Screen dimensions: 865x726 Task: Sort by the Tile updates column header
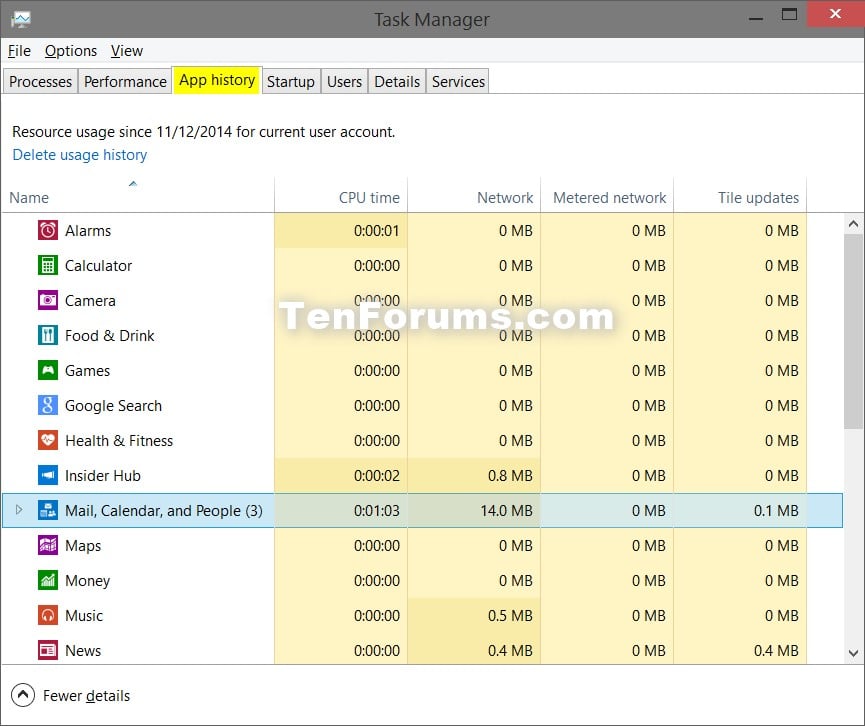point(740,195)
